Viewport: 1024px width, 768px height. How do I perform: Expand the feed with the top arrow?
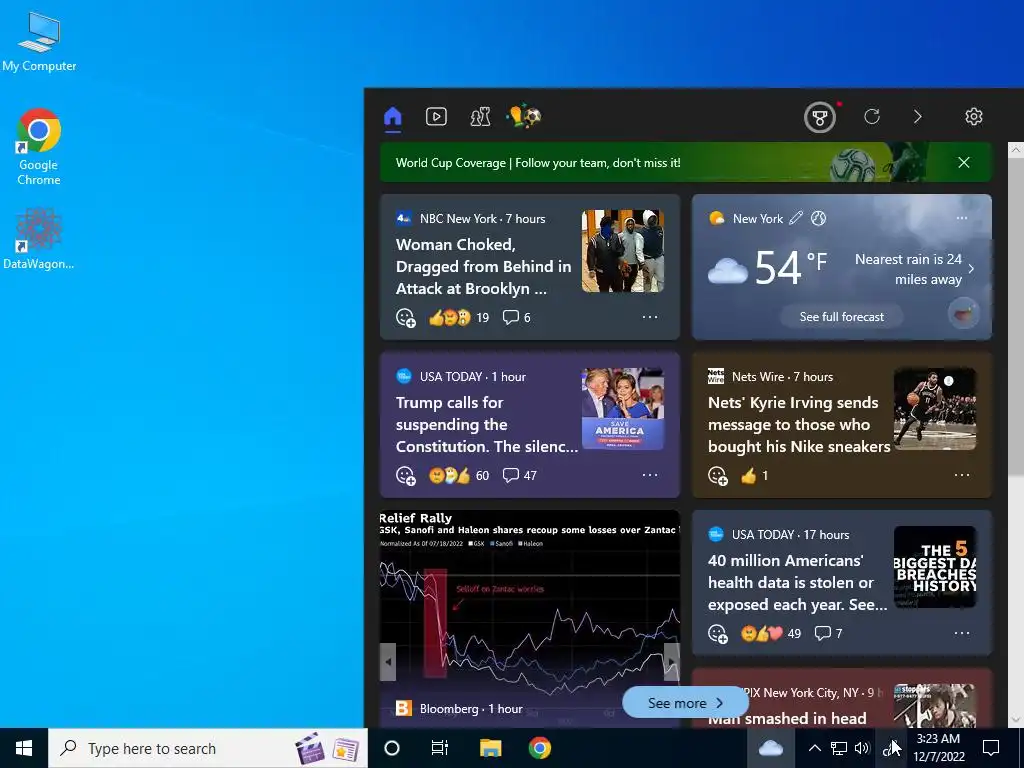coord(918,117)
